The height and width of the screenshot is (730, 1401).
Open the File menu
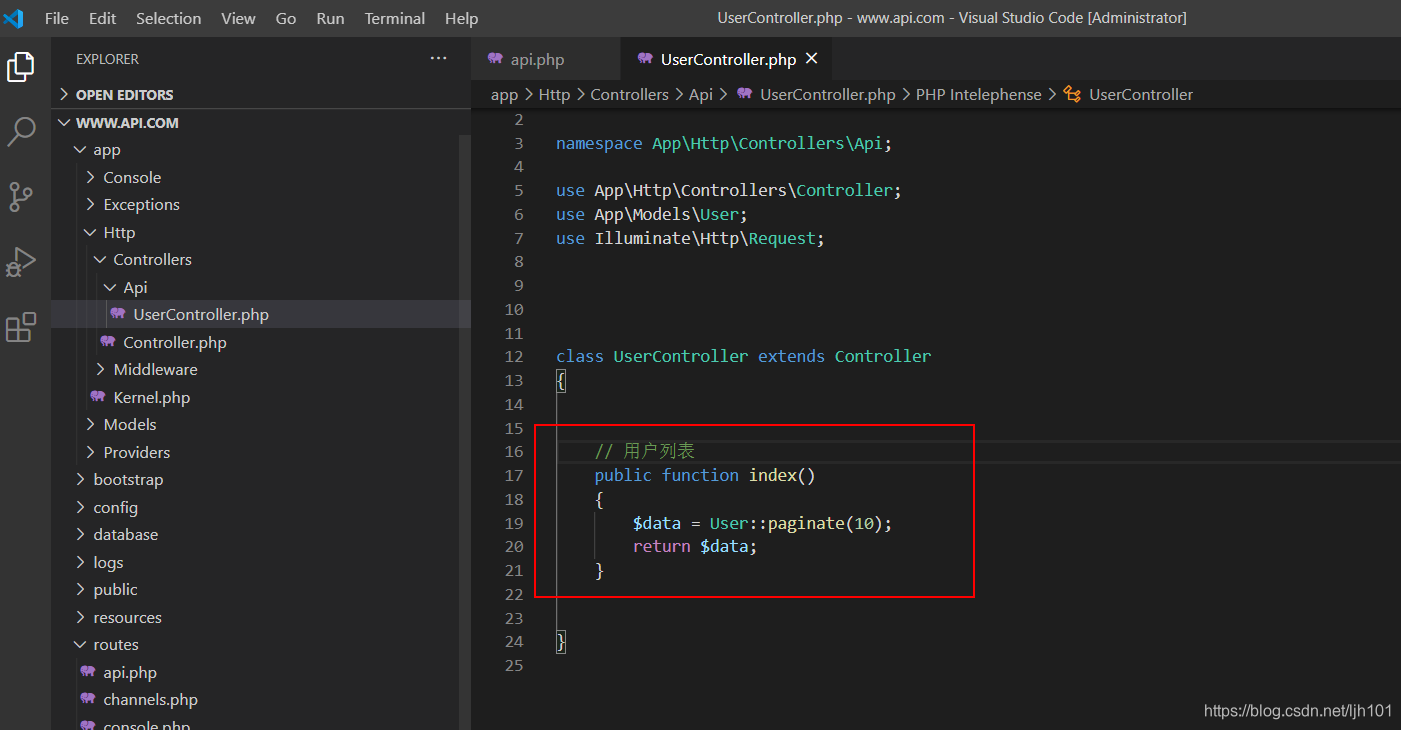[57, 18]
